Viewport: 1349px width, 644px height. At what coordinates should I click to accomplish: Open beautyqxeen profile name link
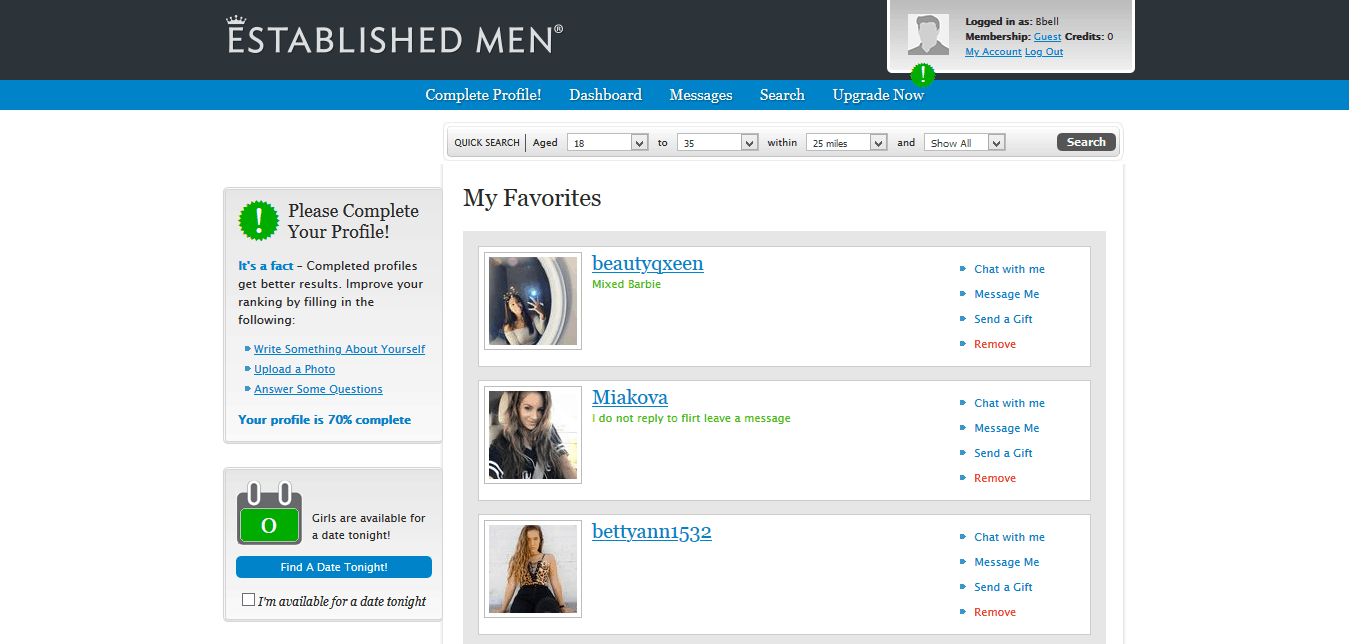point(648,263)
